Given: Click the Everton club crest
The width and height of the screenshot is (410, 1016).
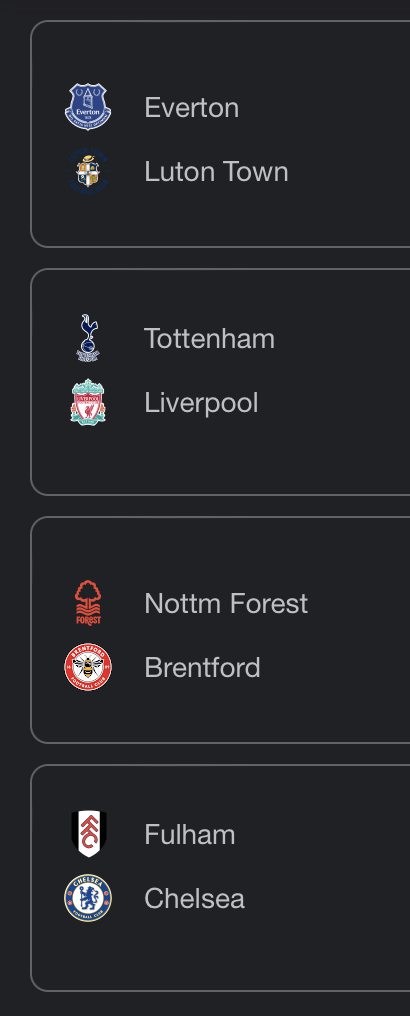Looking at the screenshot, I should pos(88,107).
